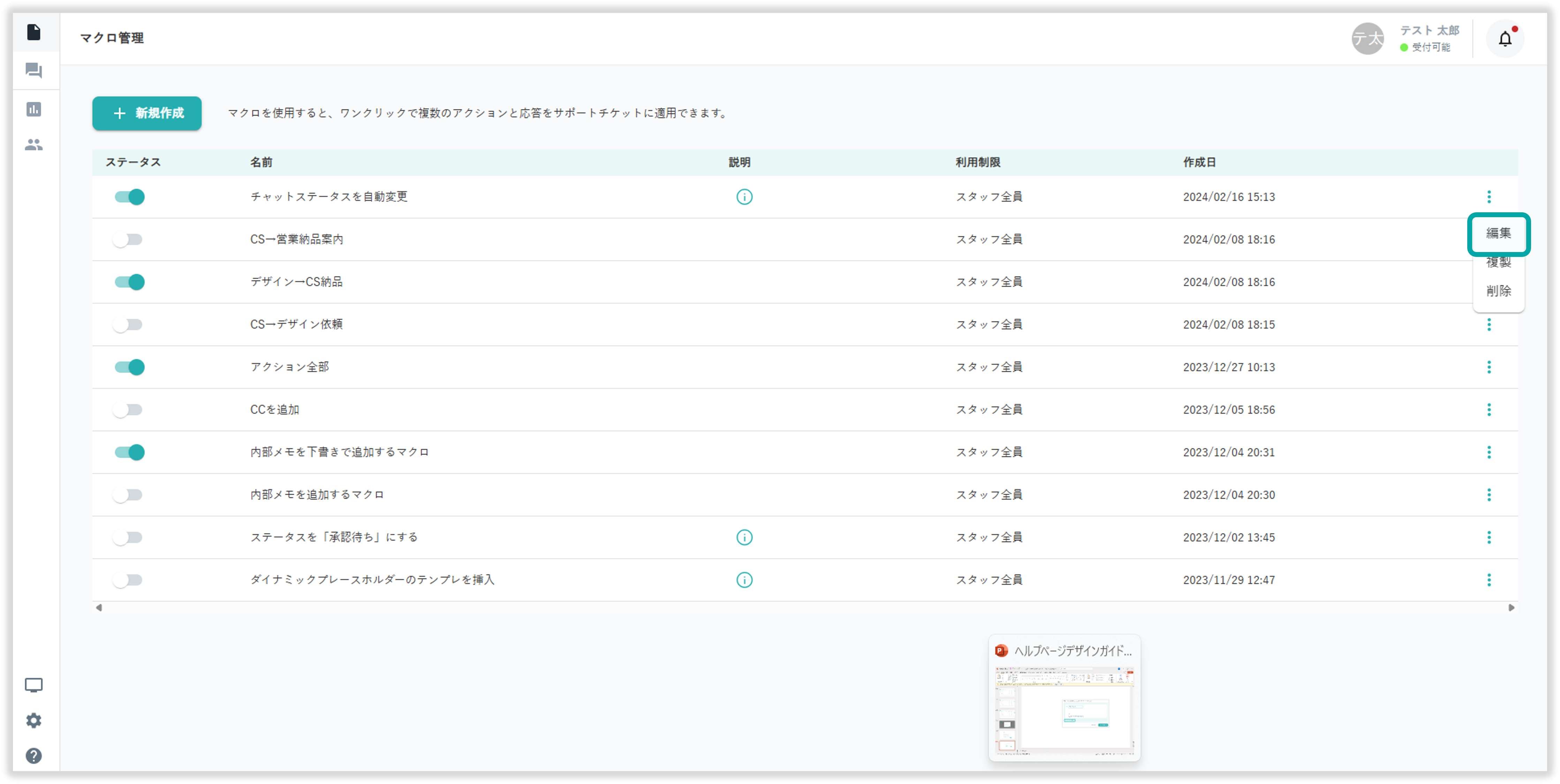
Task: Open kebab menu for 内部メモを追加するマクロ
Action: pyautogui.click(x=1489, y=495)
